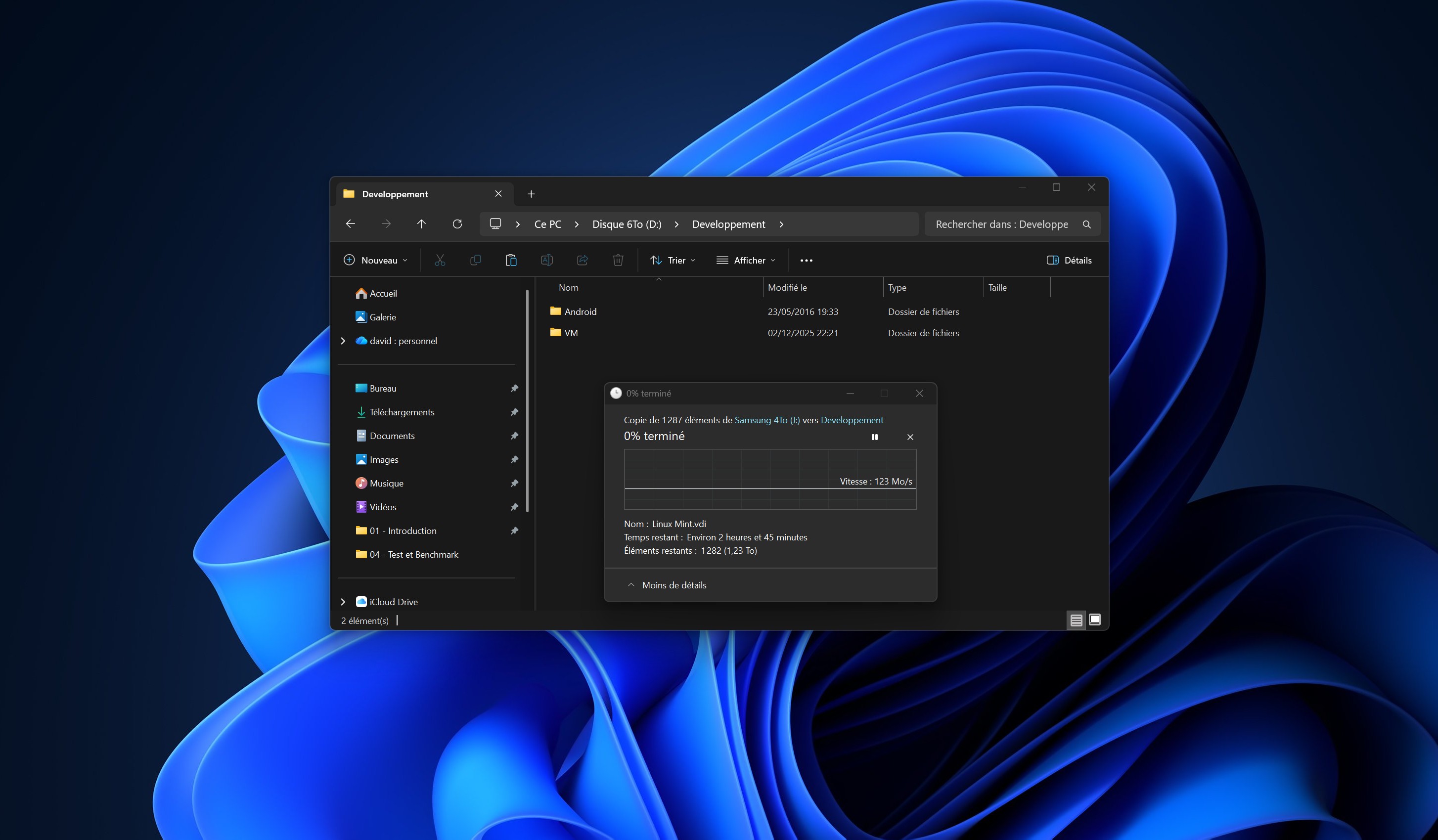This screenshot has width=1438, height=840.
Task: Click the Delete trash bin icon
Action: (618, 260)
